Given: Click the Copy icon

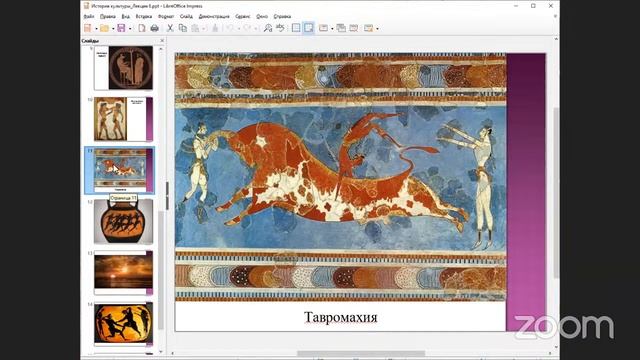Looking at the screenshot, I should pyautogui.click(x=182, y=28).
